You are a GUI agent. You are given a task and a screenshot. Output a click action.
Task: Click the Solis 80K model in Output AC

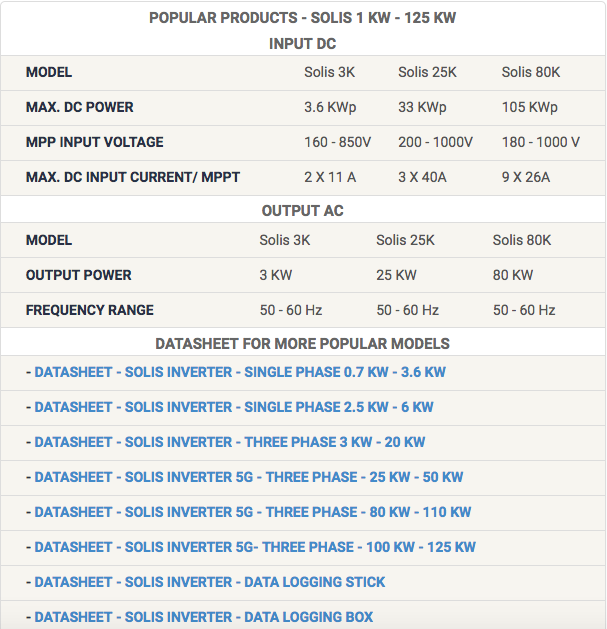[x=522, y=240]
